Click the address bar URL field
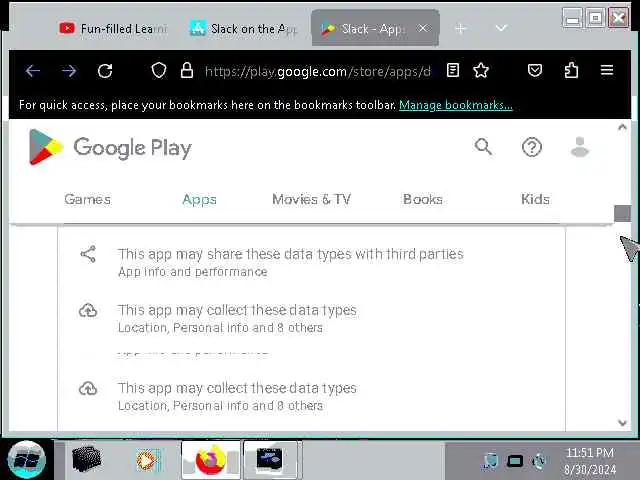The height and width of the screenshot is (480, 640). tap(318, 71)
